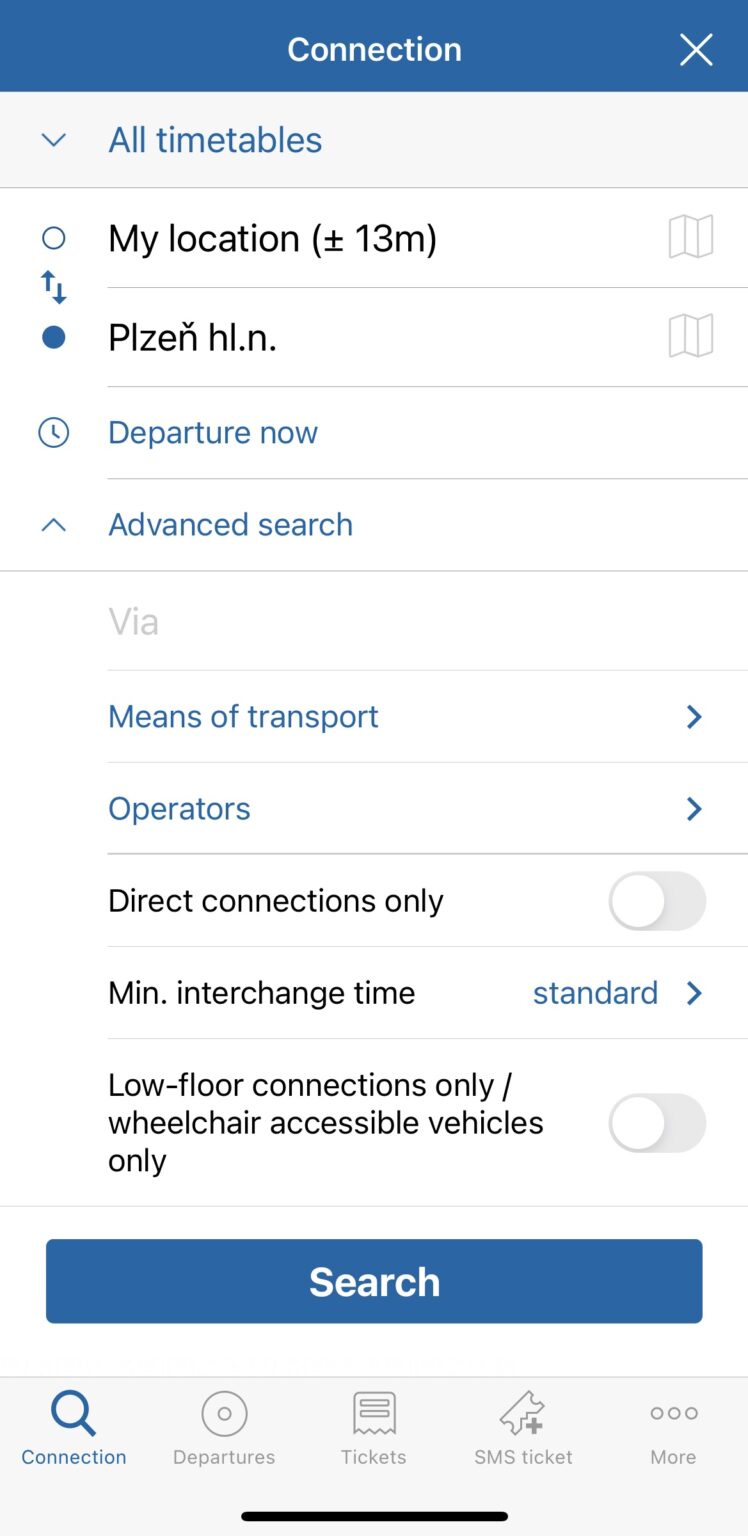748x1536 pixels.
Task: Open the Operators list
Action: pos(427,809)
